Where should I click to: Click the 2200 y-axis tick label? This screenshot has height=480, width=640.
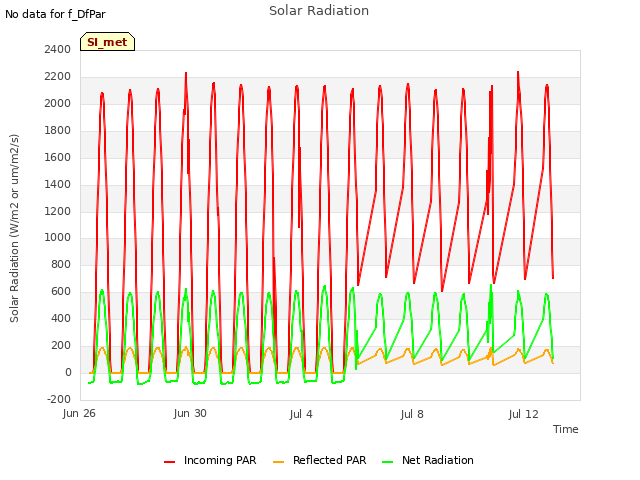(58, 77)
